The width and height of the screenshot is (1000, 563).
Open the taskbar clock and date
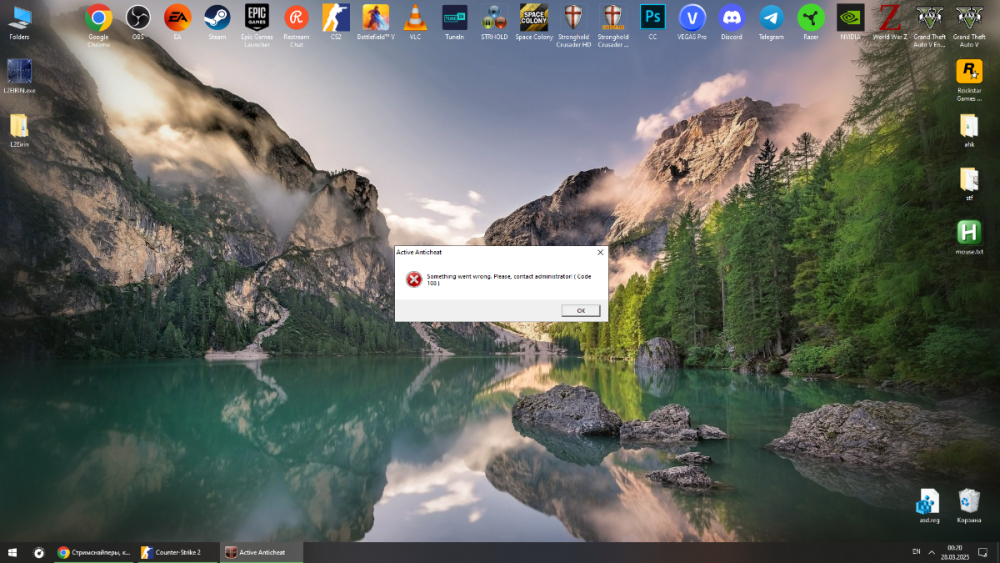click(954, 552)
